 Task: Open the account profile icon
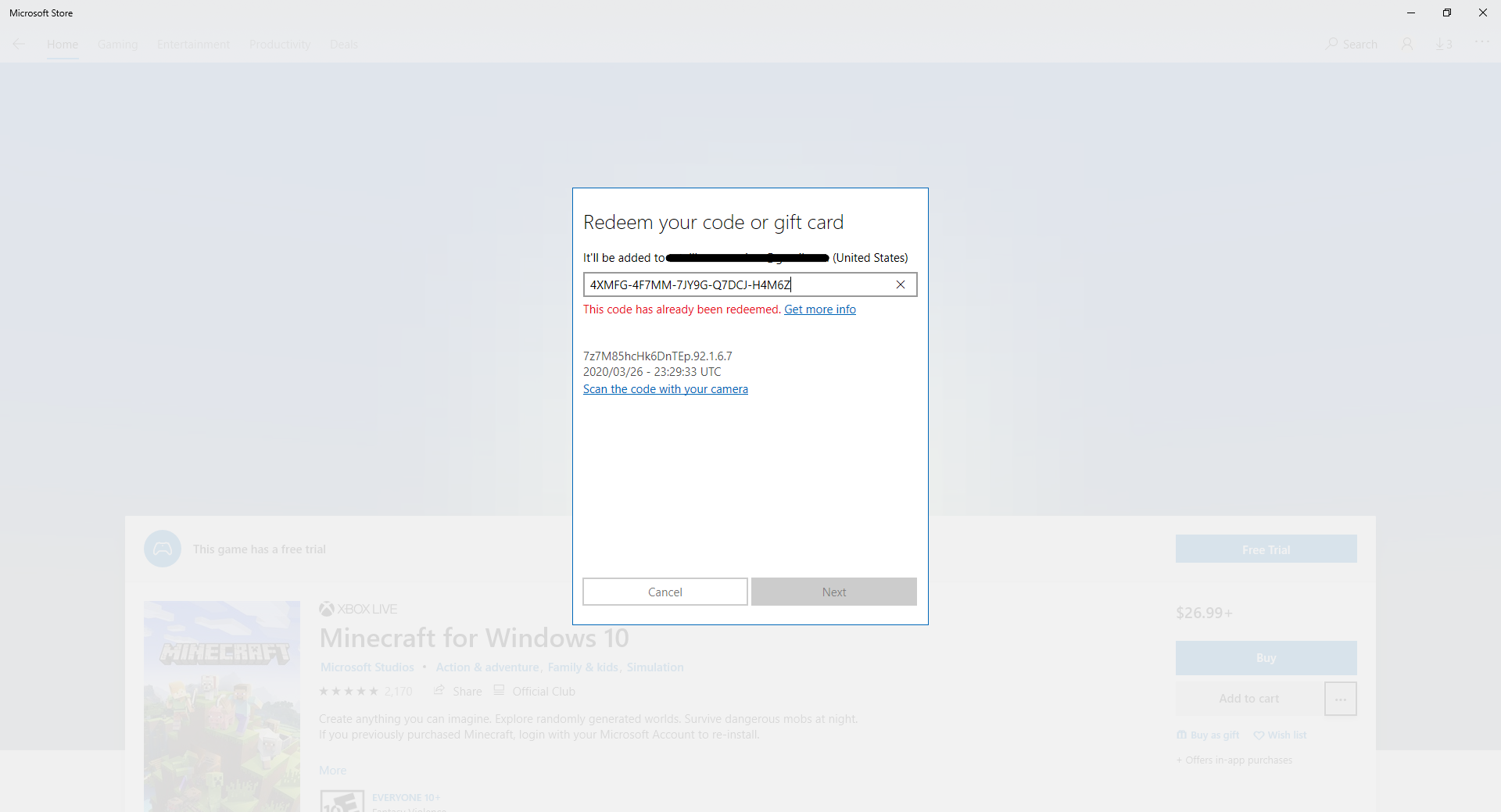pyautogui.click(x=1407, y=45)
